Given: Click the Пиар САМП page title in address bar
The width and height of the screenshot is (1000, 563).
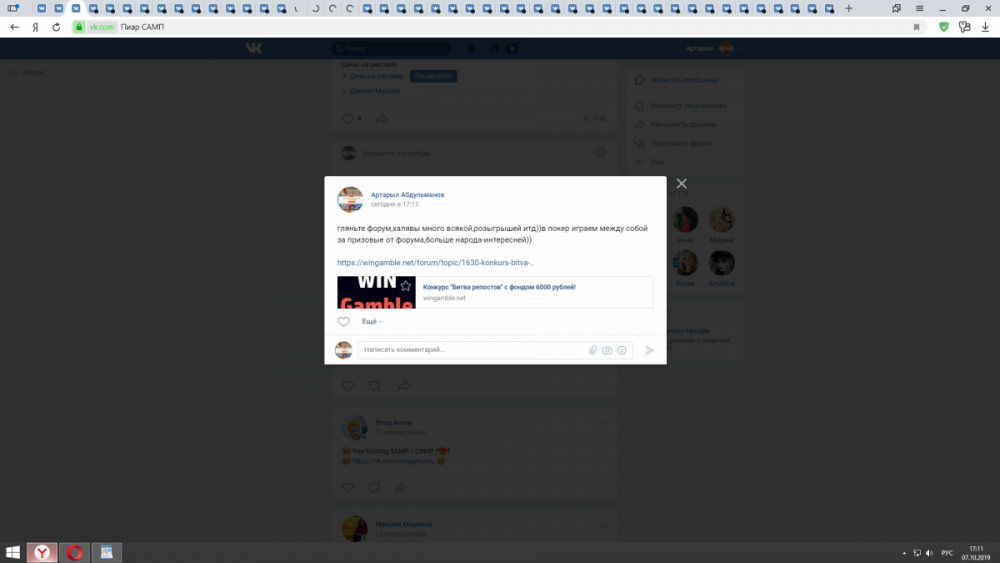Looking at the screenshot, I should click(142, 27).
